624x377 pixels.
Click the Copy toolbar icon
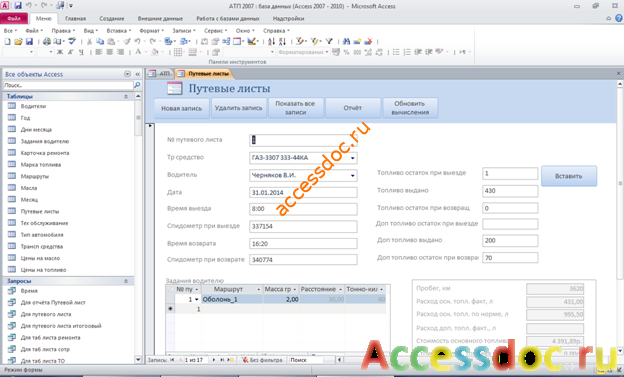coord(100,41)
